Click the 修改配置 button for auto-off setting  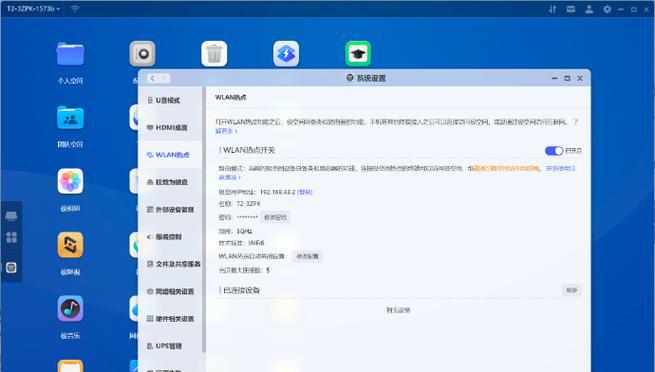pos(307,256)
